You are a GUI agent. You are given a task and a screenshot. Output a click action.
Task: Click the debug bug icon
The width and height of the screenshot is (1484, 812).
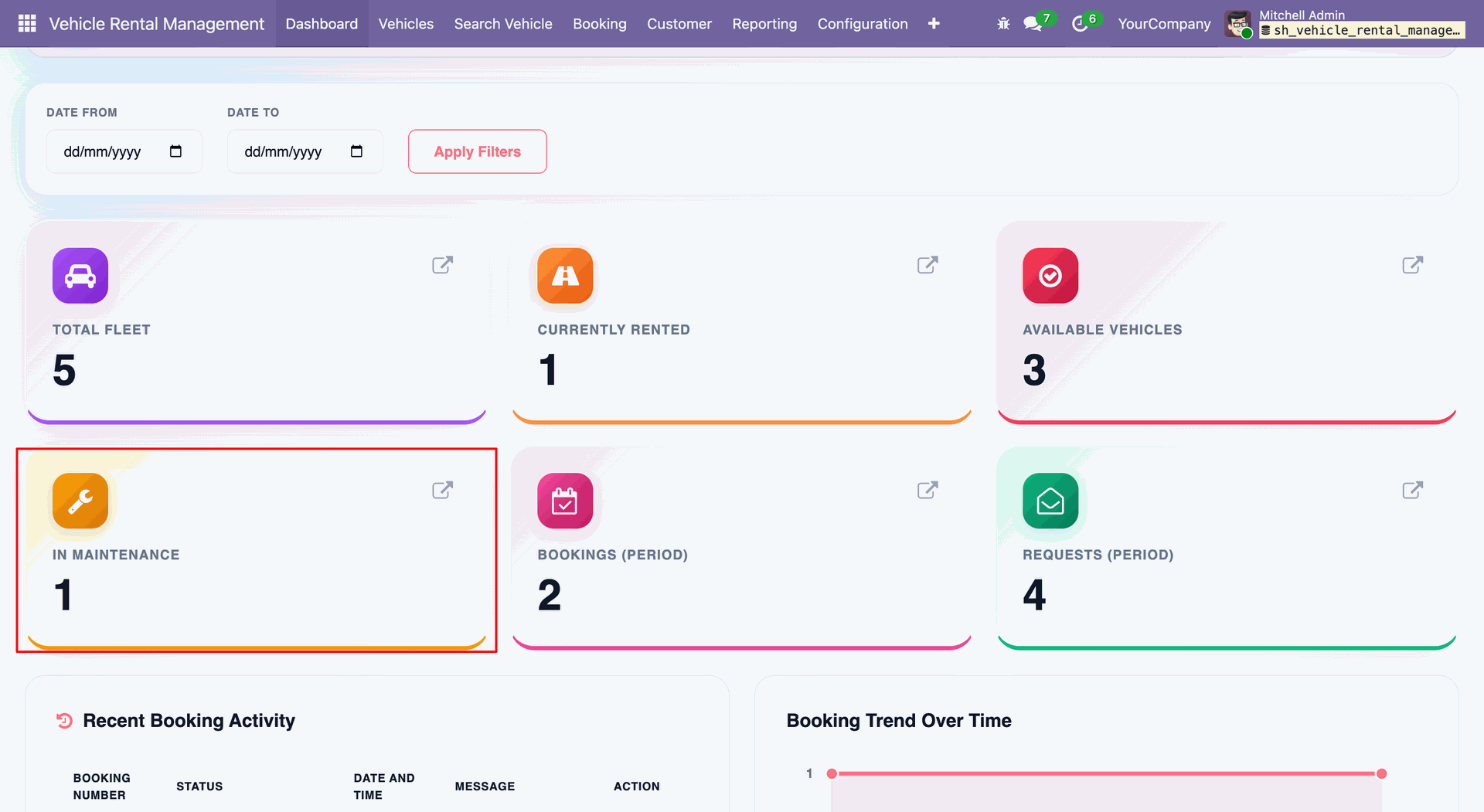[x=1003, y=23]
